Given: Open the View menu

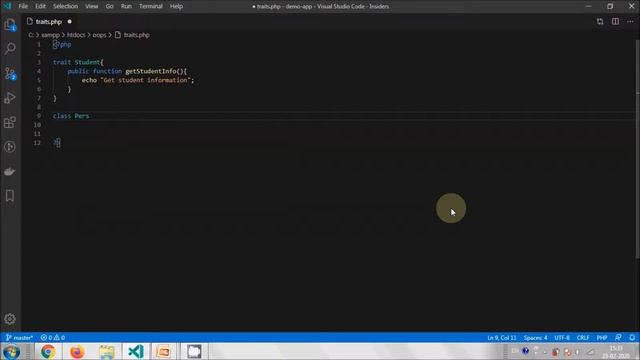Looking at the screenshot, I should [x=91, y=6].
